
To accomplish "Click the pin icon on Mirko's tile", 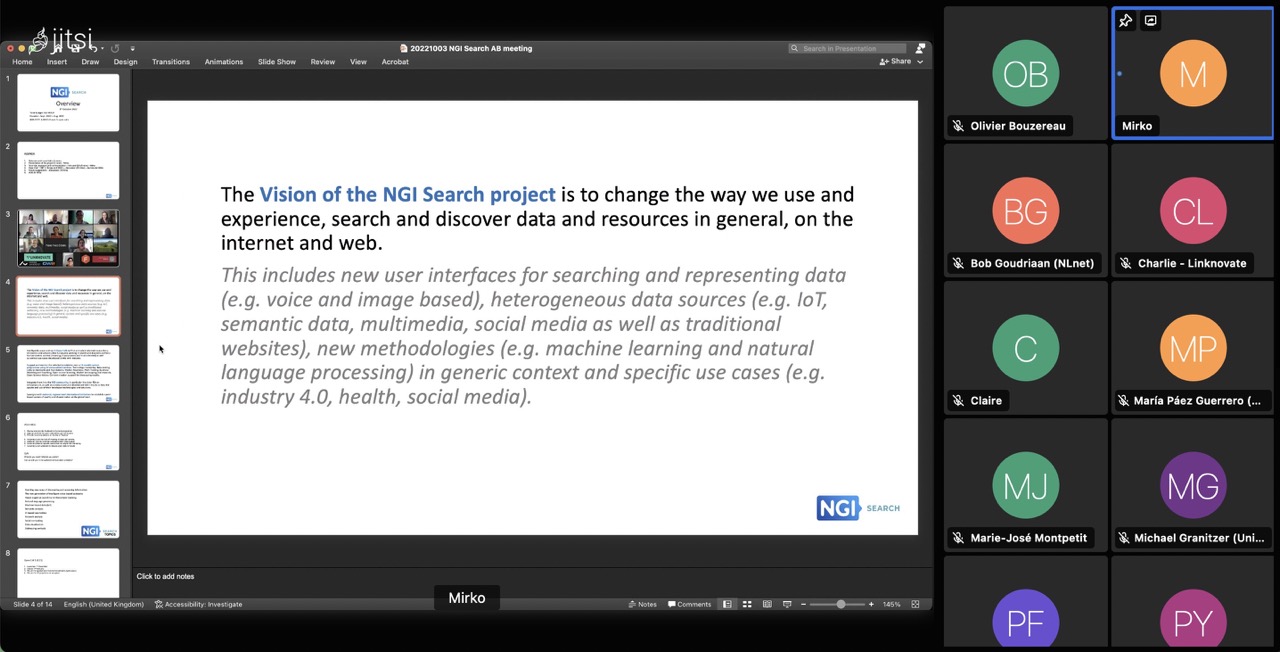I will click(1126, 21).
